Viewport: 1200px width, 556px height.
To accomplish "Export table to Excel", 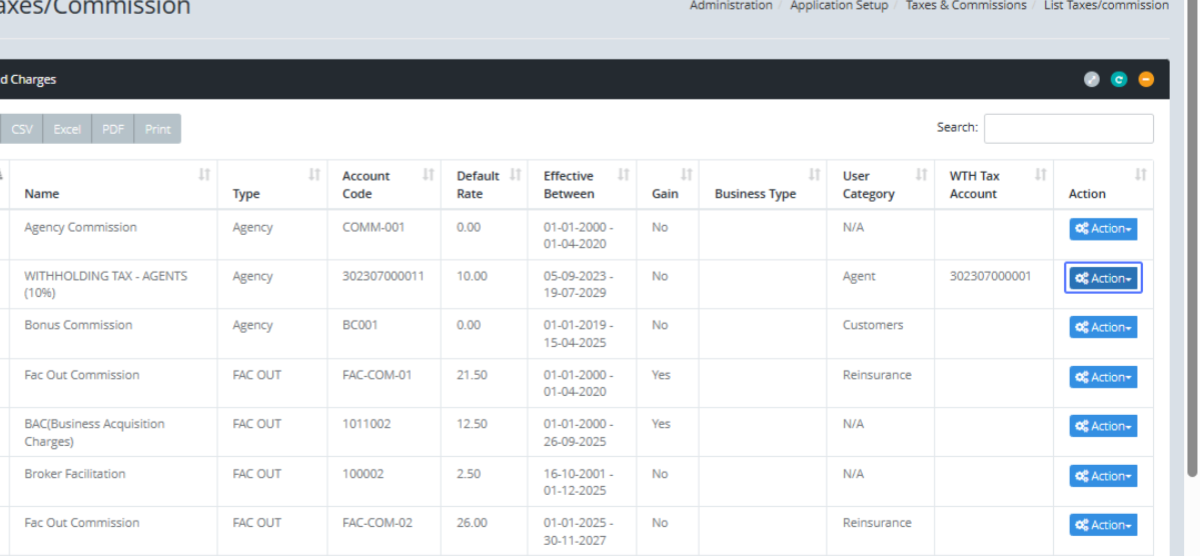I will pos(67,129).
